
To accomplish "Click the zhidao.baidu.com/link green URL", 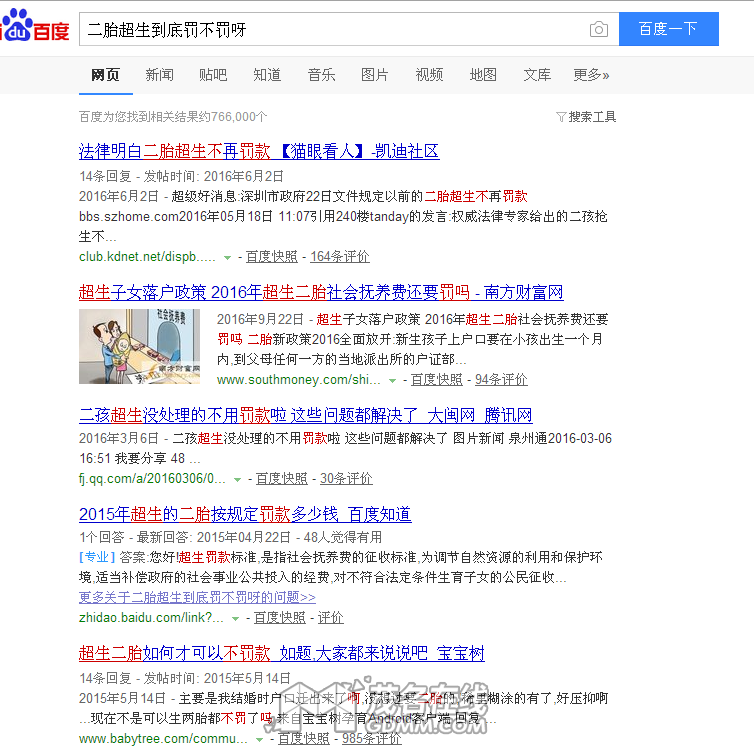I will (x=151, y=618).
